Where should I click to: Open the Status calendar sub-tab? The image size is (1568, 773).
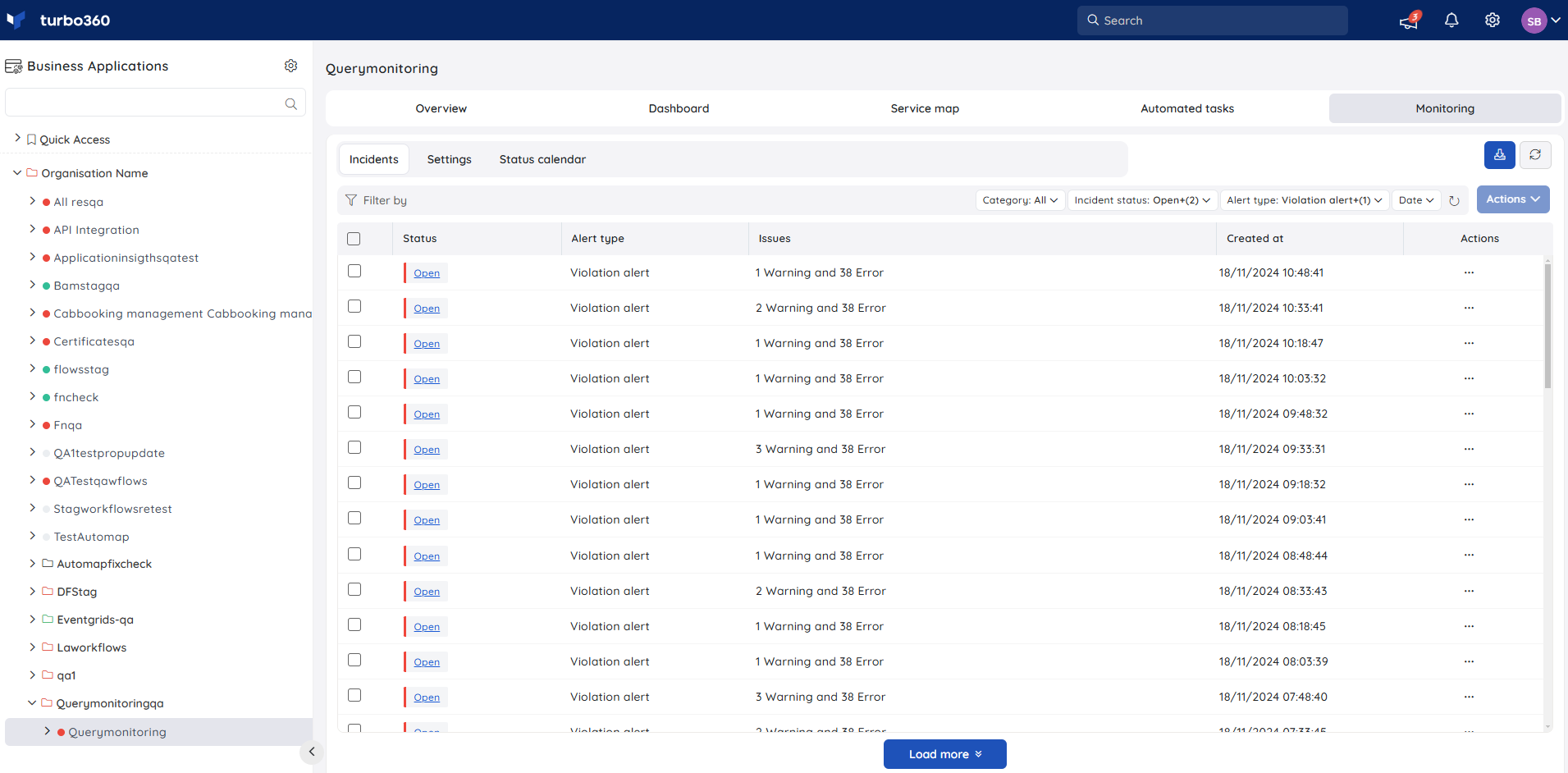(542, 159)
